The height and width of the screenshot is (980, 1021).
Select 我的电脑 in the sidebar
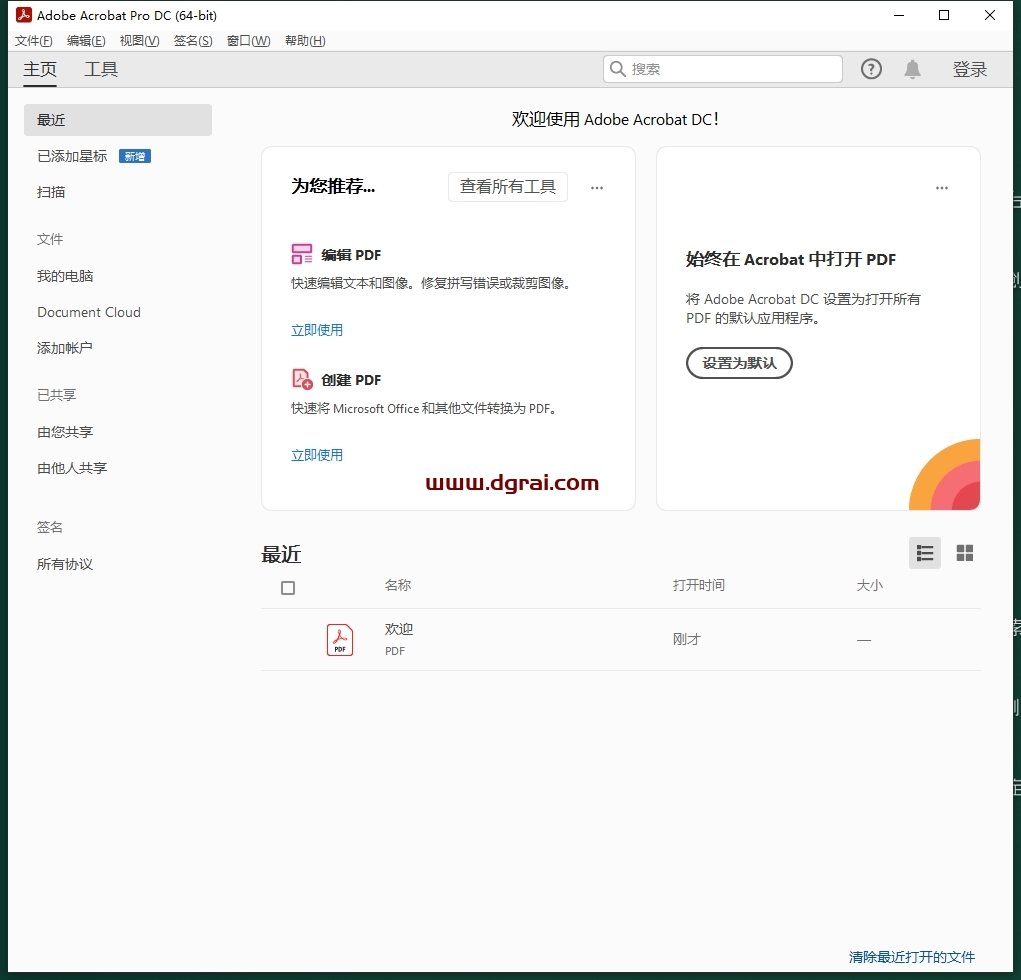tap(65, 276)
